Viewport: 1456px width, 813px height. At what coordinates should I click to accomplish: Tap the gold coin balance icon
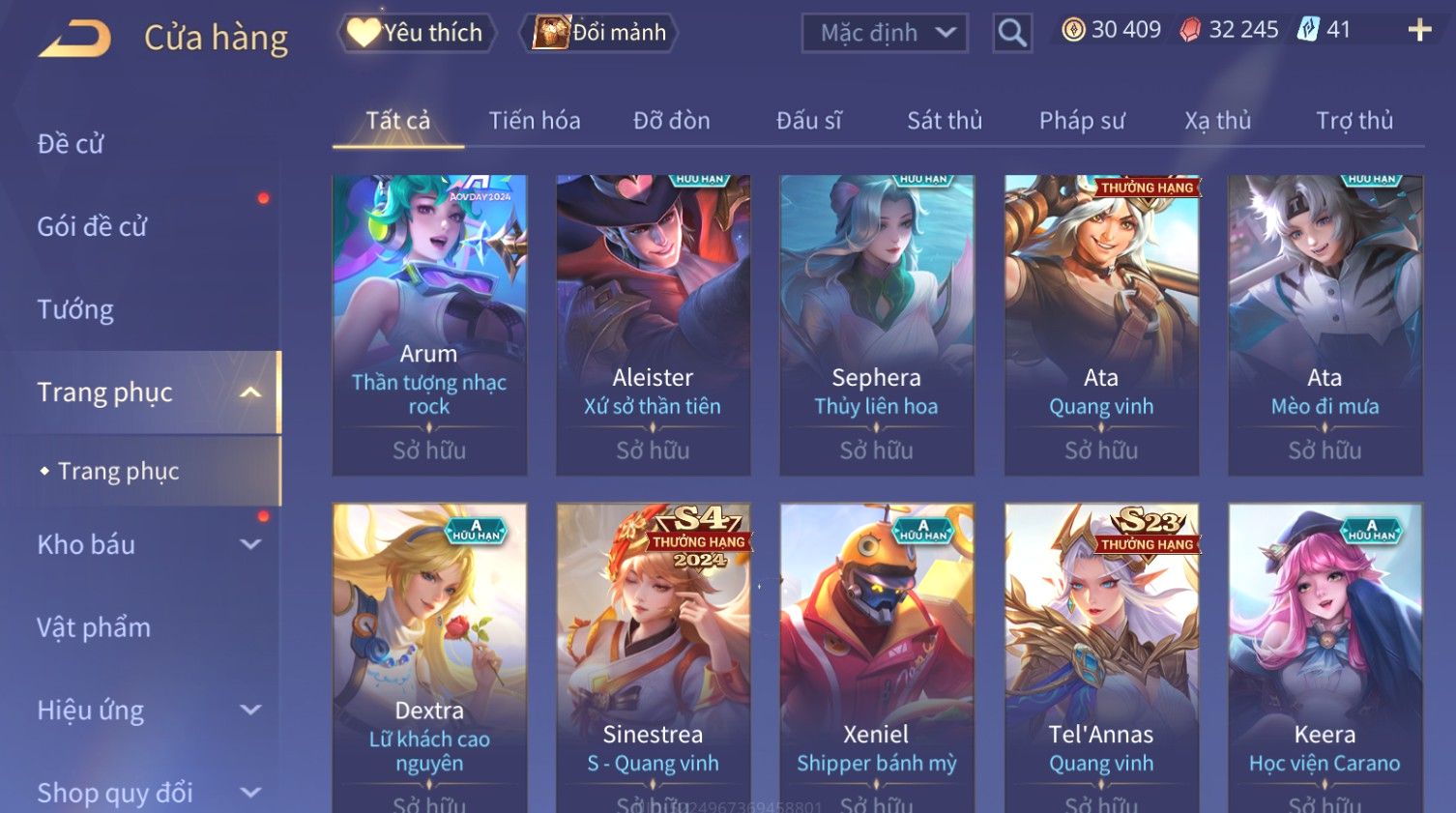pyautogui.click(x=1073, y=30)
